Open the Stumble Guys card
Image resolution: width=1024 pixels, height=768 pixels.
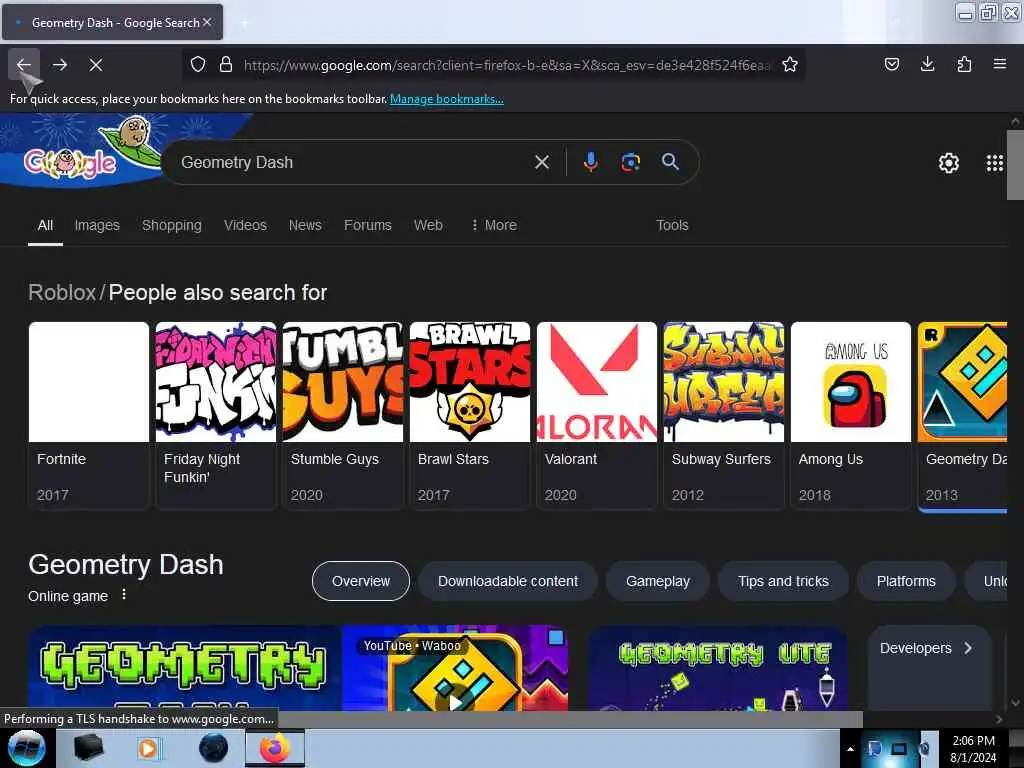point(343,415)
